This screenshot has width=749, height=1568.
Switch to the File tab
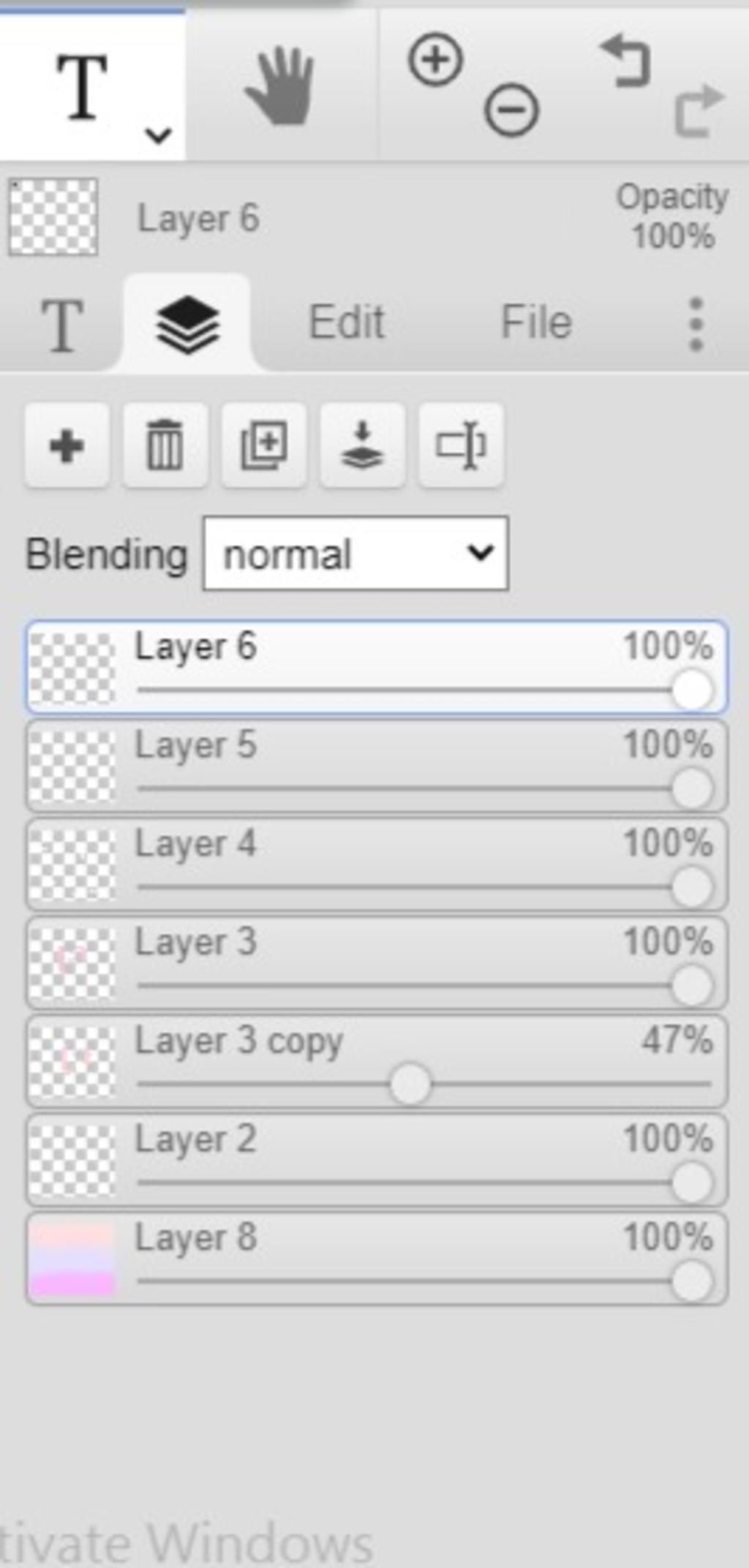pyautogui.click(x=536, y=322)
